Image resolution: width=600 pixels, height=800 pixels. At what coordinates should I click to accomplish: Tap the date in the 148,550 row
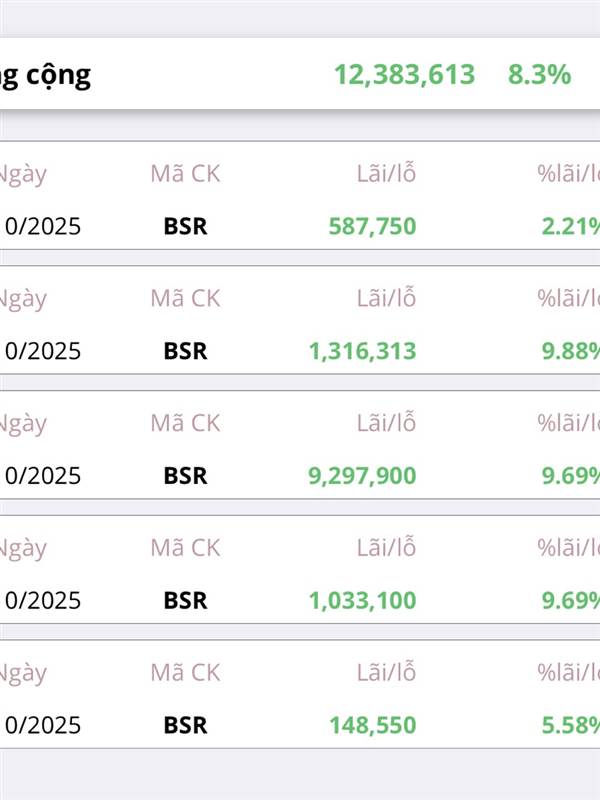coord(42,725)
